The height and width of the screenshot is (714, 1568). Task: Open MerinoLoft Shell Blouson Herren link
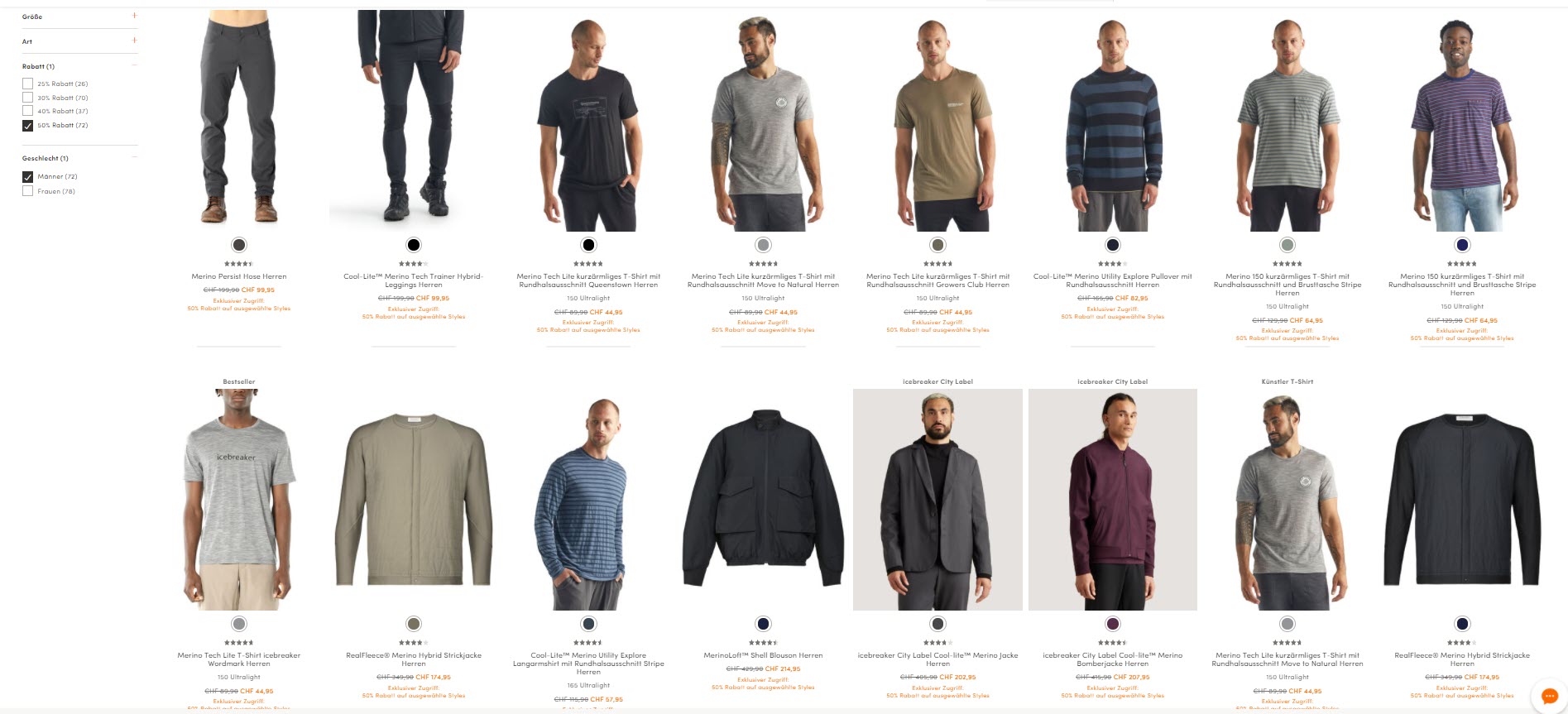[x=763, y=655]
